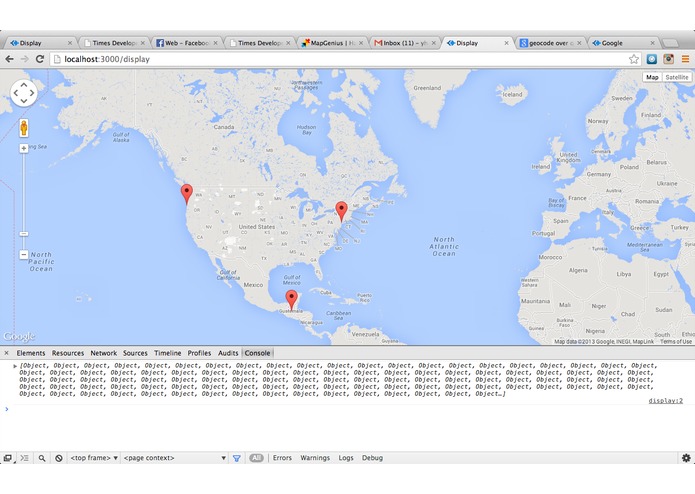Pick up the Street View pegman
Screen dimensions: 695x494
(x=24, y=128)
